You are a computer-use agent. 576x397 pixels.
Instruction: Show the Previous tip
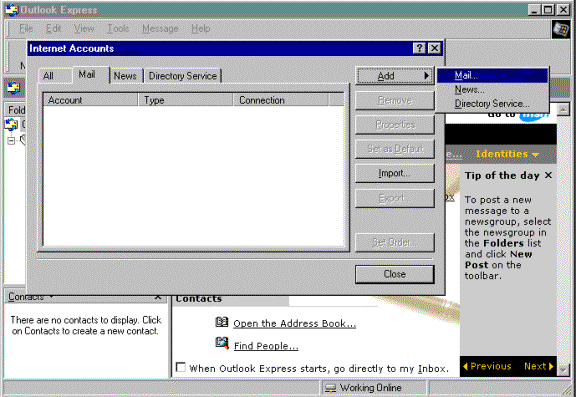point(487,366)
